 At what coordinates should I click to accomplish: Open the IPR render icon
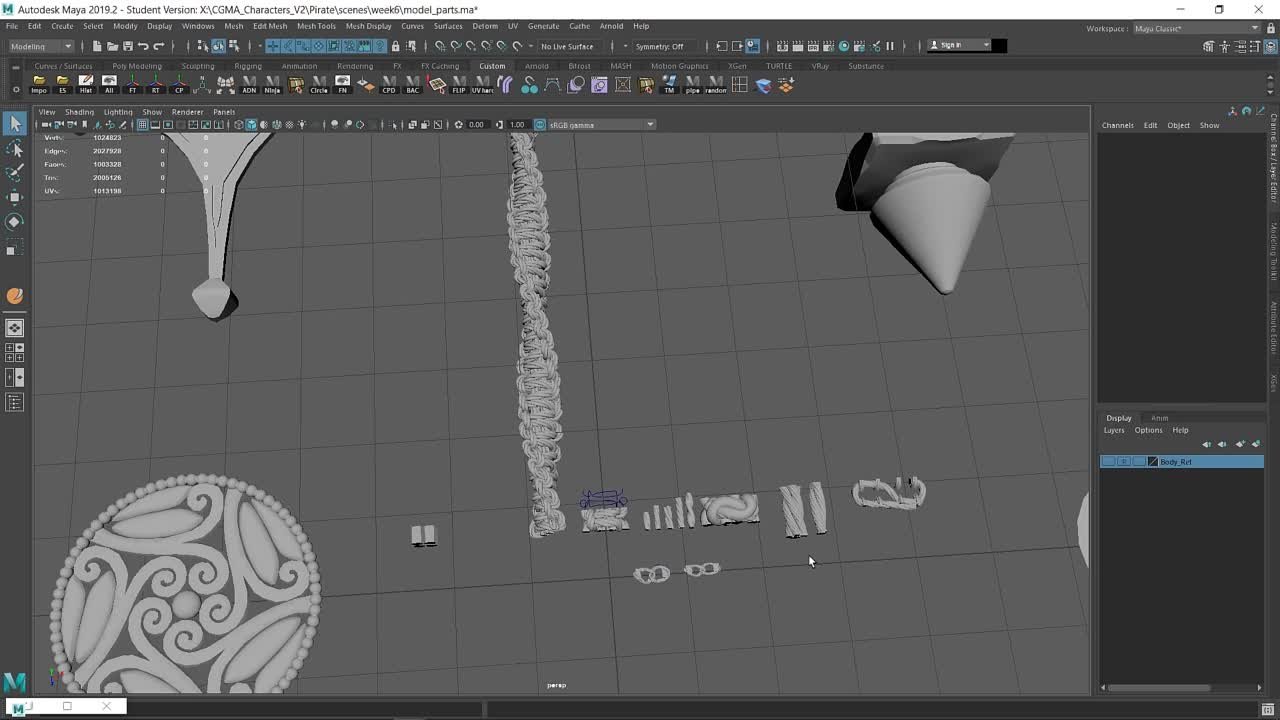pyautogui.click(x=813, y=46)
